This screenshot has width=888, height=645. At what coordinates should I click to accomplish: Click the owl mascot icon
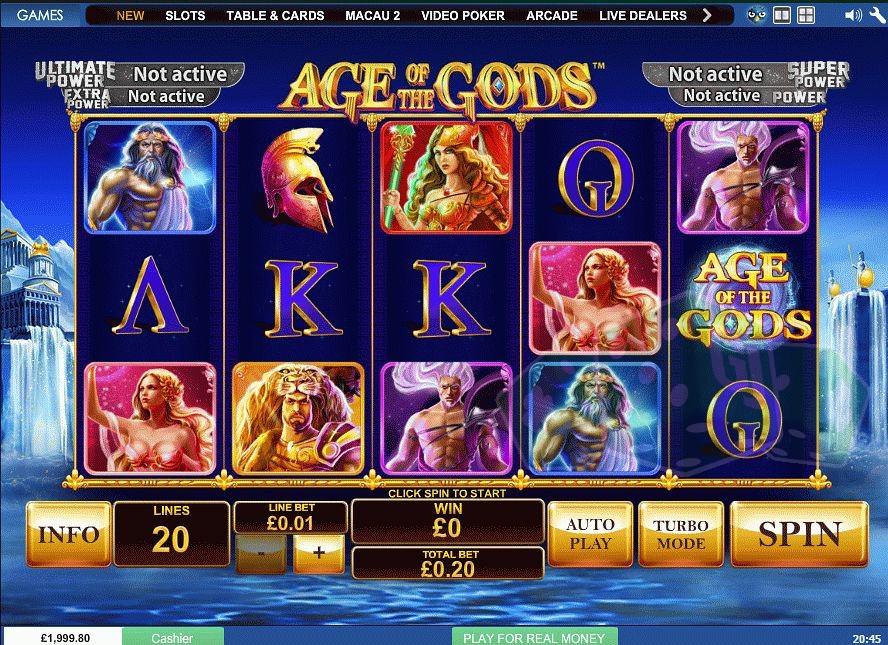756,15
